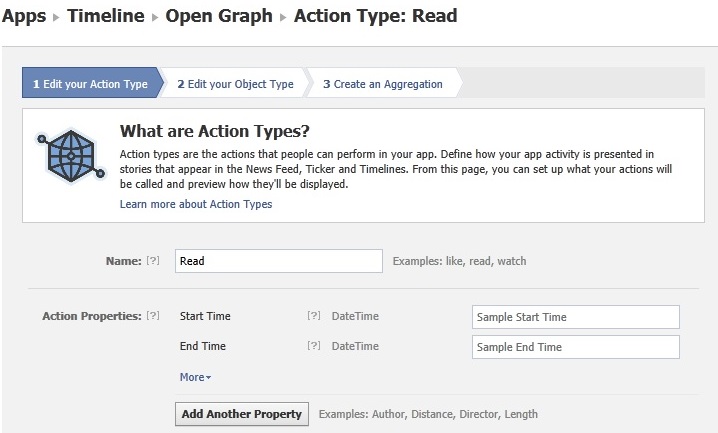Open the help tooltip beside Name
Viewport: 718px width, 433px height.
pos(153,261)
